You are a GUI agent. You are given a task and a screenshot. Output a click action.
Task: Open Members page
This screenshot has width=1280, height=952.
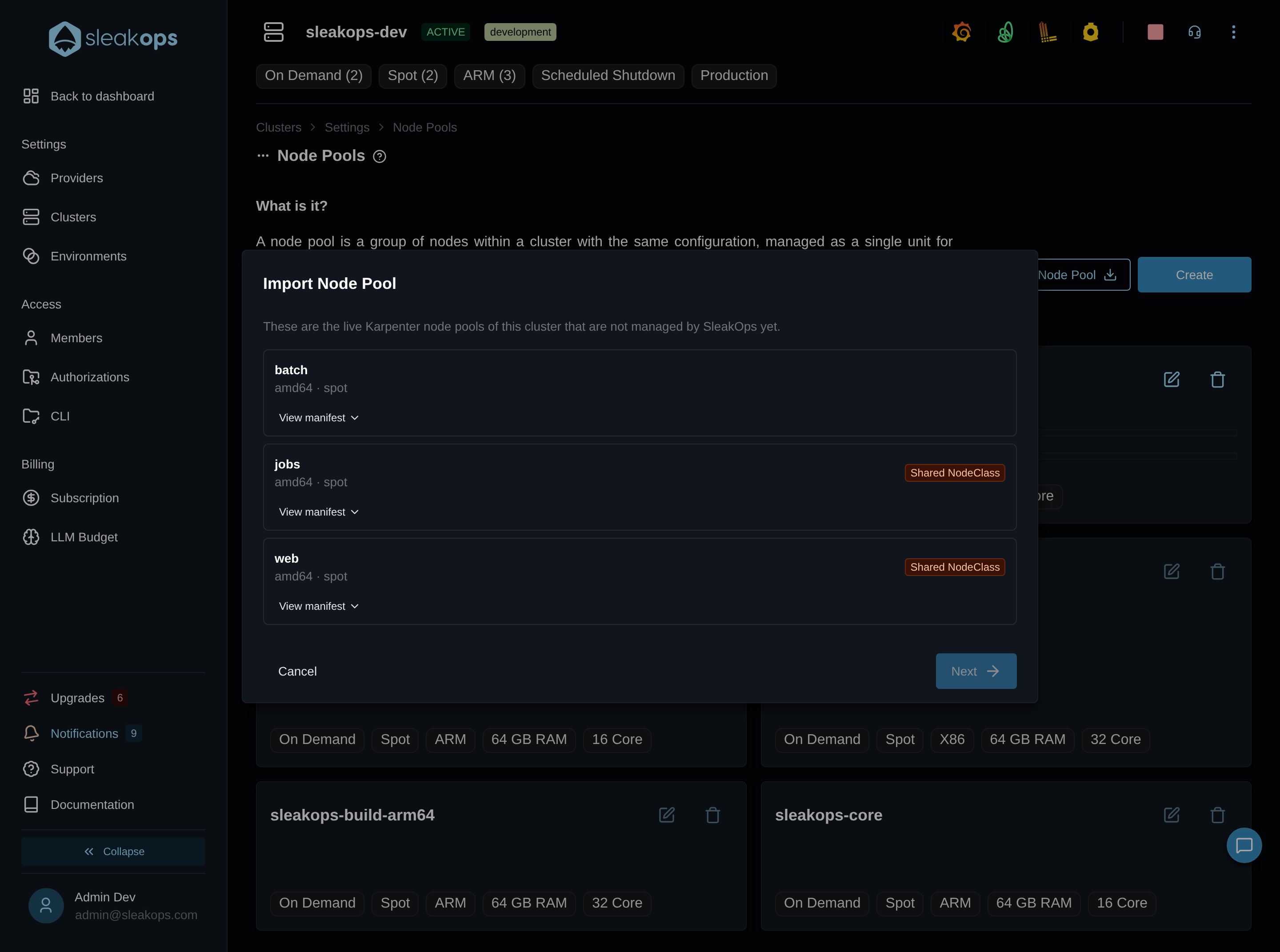(62, 338)
